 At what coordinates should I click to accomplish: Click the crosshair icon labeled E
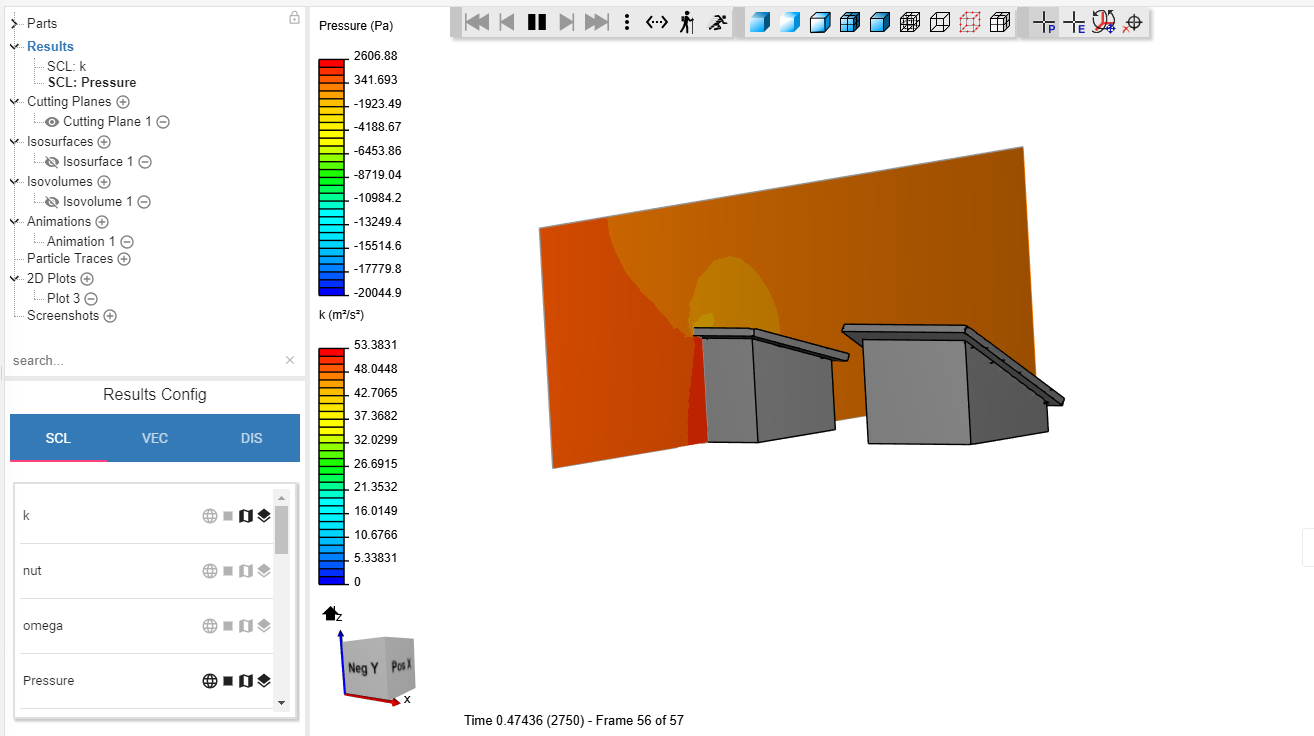pyautogui.click(x=1074, y=22)
